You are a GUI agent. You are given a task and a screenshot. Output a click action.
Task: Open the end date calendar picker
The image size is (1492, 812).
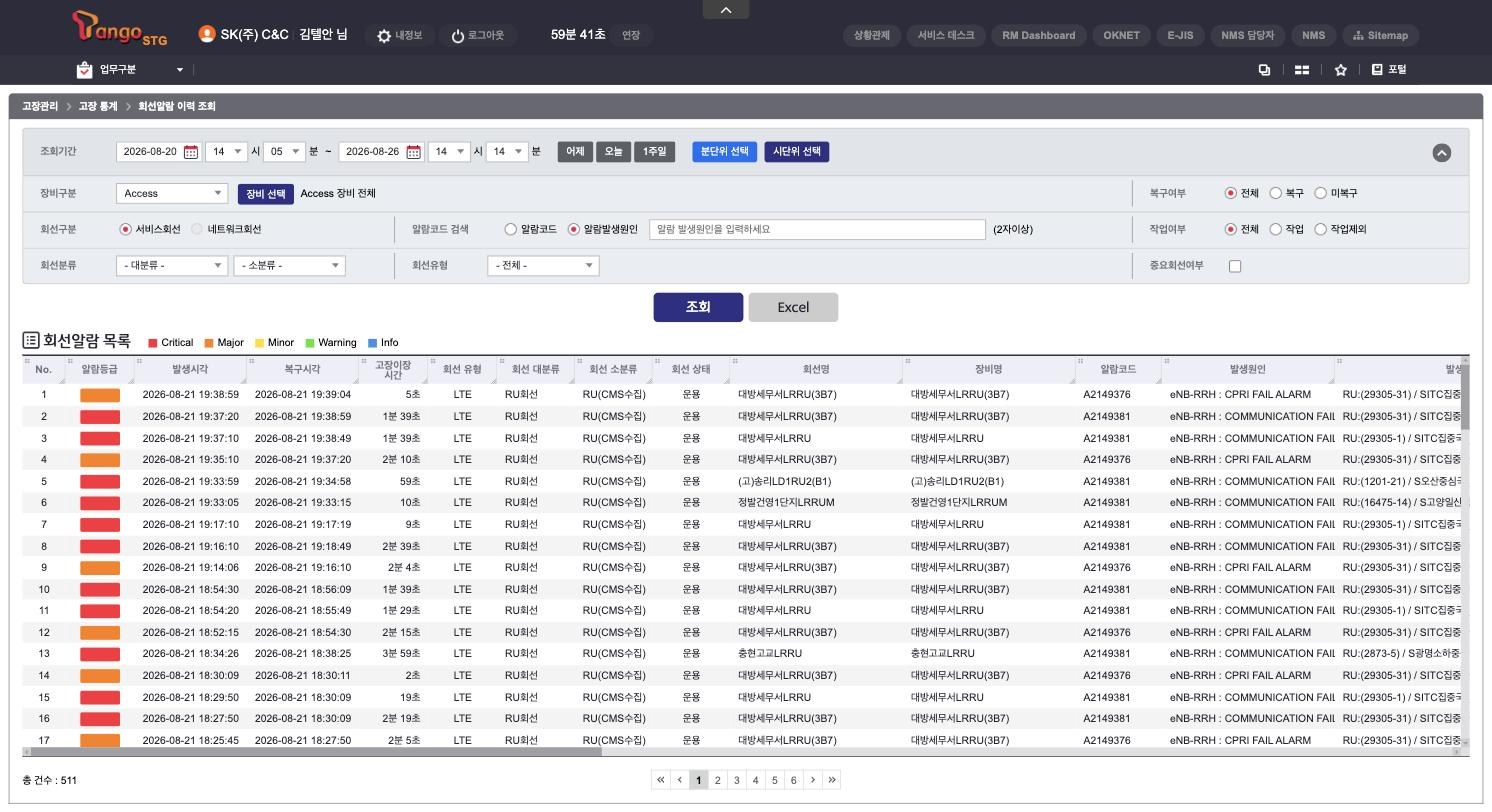[x=413, y=152]
